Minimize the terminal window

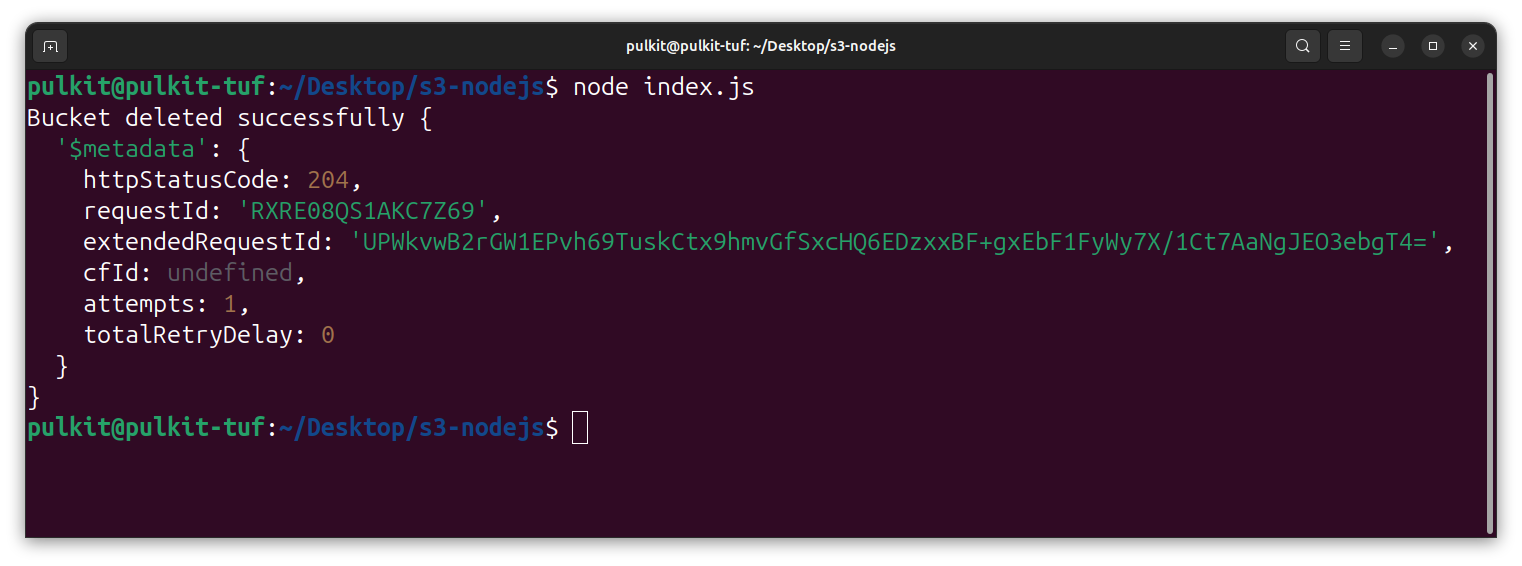coord(1393,46)
